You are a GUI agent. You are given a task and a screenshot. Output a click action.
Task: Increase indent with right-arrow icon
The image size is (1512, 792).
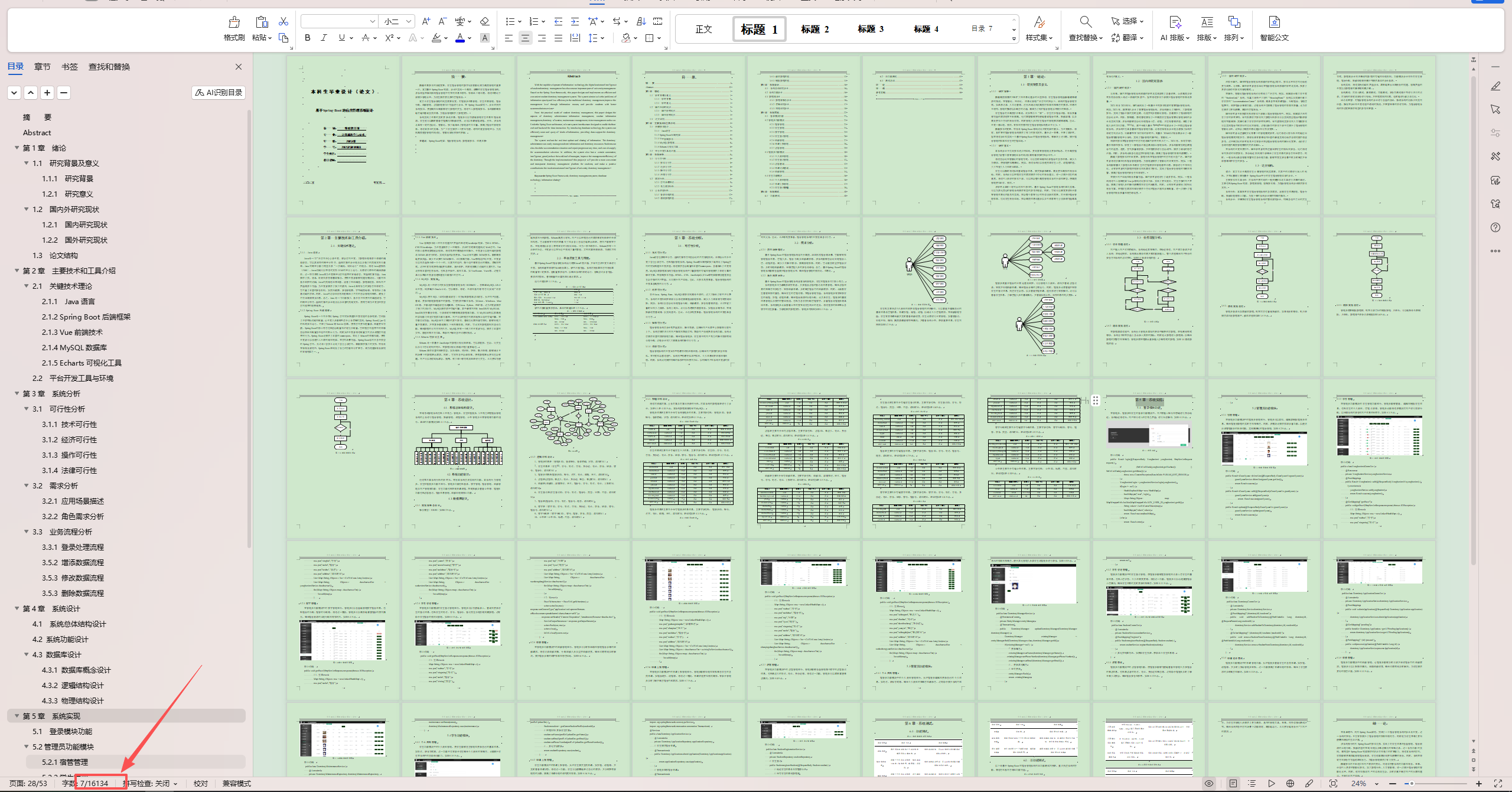point(575,21)
